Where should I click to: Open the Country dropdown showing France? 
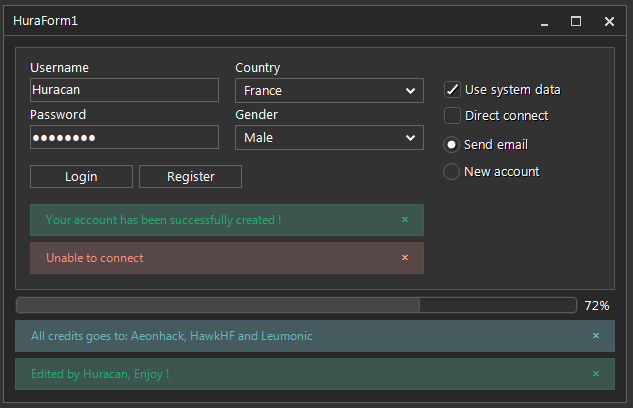tap(329, 91)
